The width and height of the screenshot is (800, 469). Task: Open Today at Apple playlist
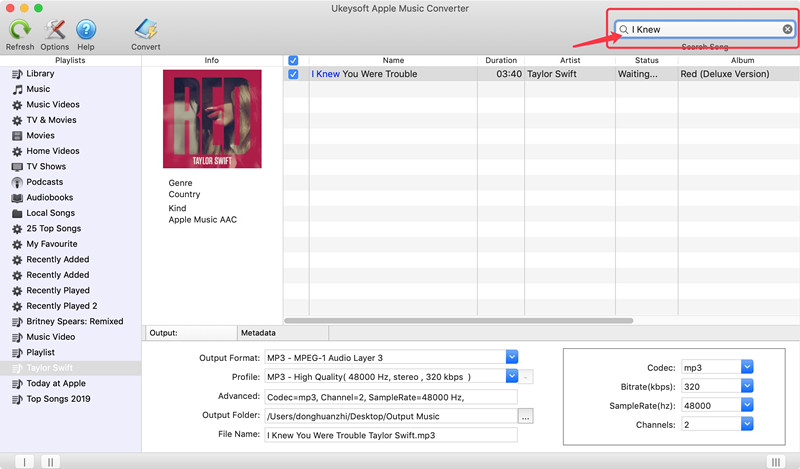point(56,383)
